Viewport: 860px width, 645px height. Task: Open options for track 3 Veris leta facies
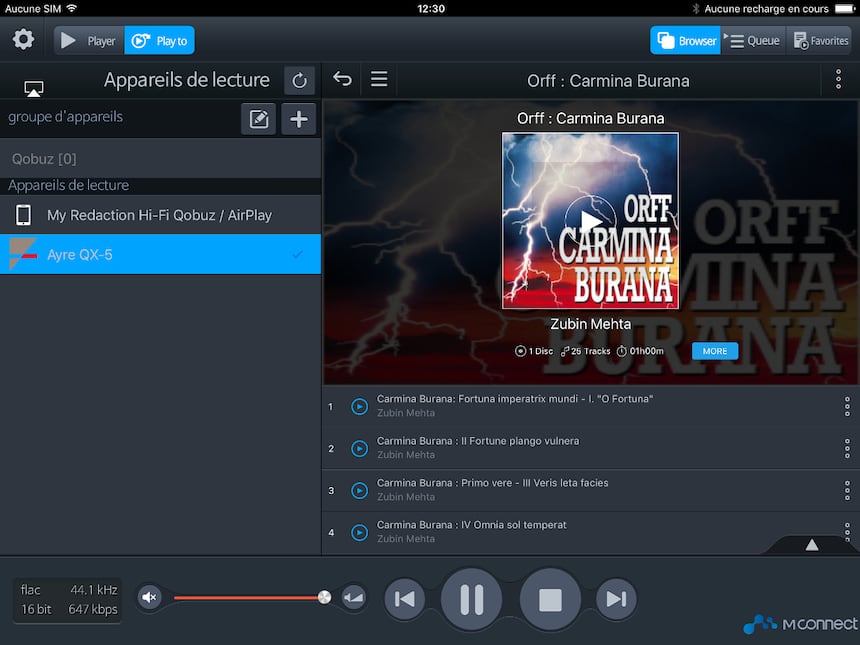[x=847, y=490]
